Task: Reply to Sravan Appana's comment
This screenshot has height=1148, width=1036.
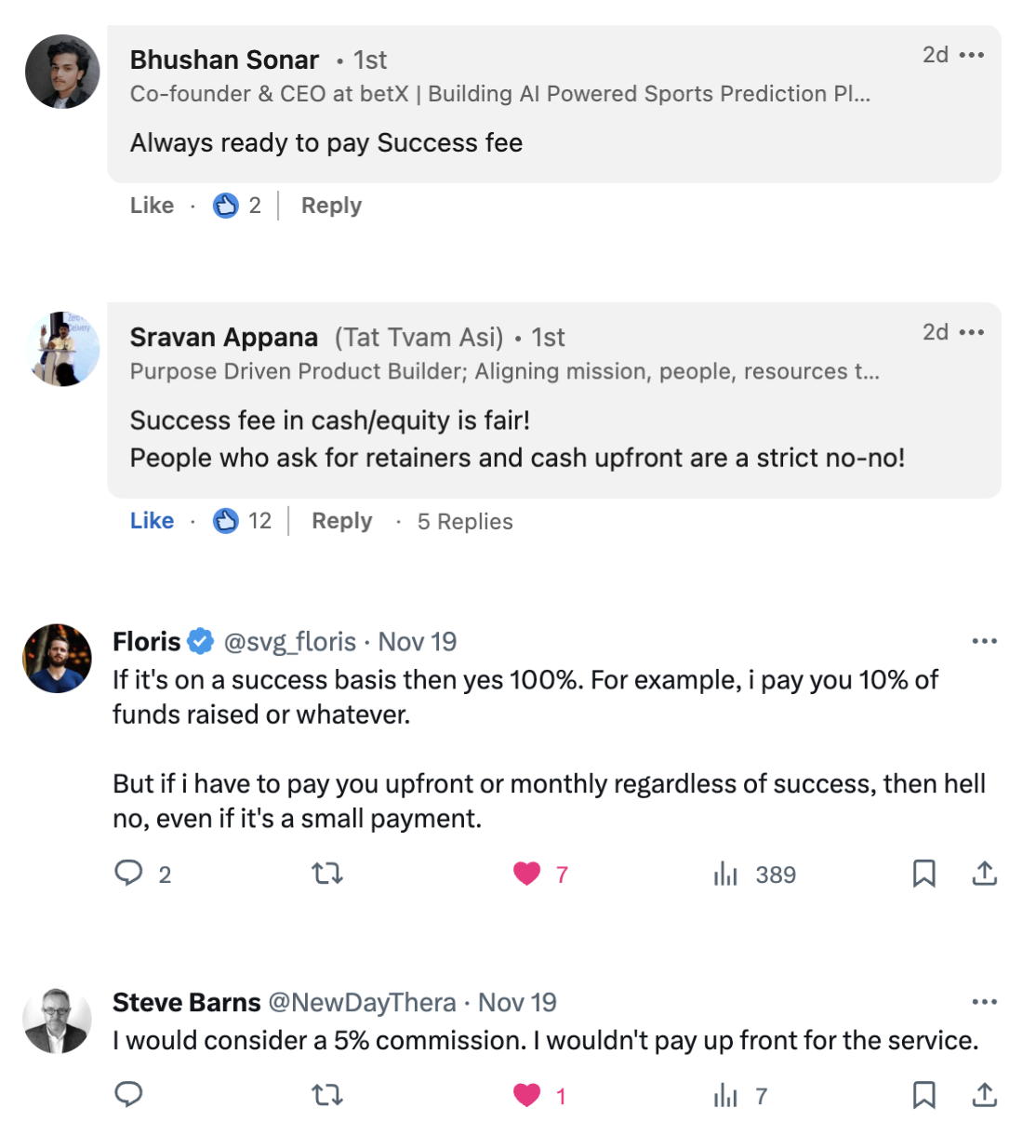Action: pos(341,521)
